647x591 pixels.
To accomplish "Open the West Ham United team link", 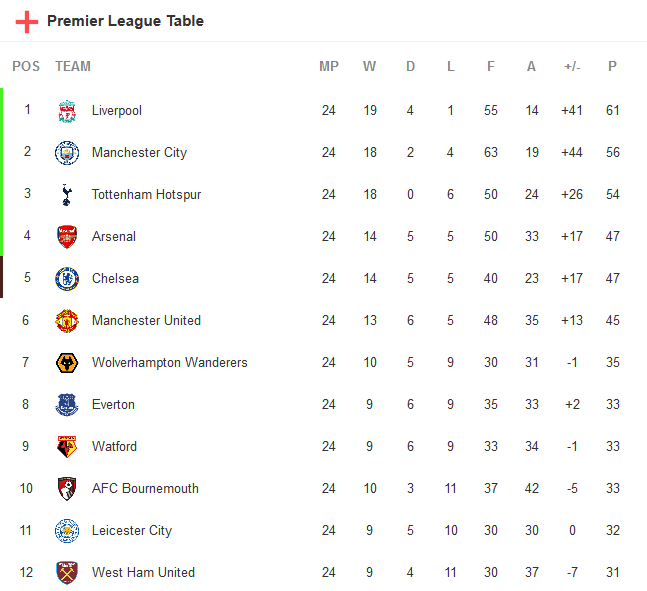I will coord(143,573).
